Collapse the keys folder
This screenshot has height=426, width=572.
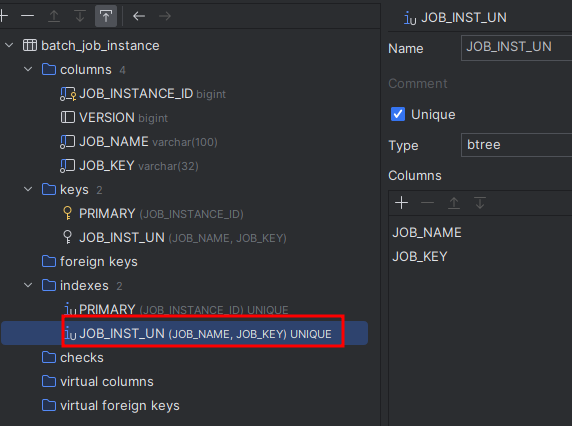point(28,189)
